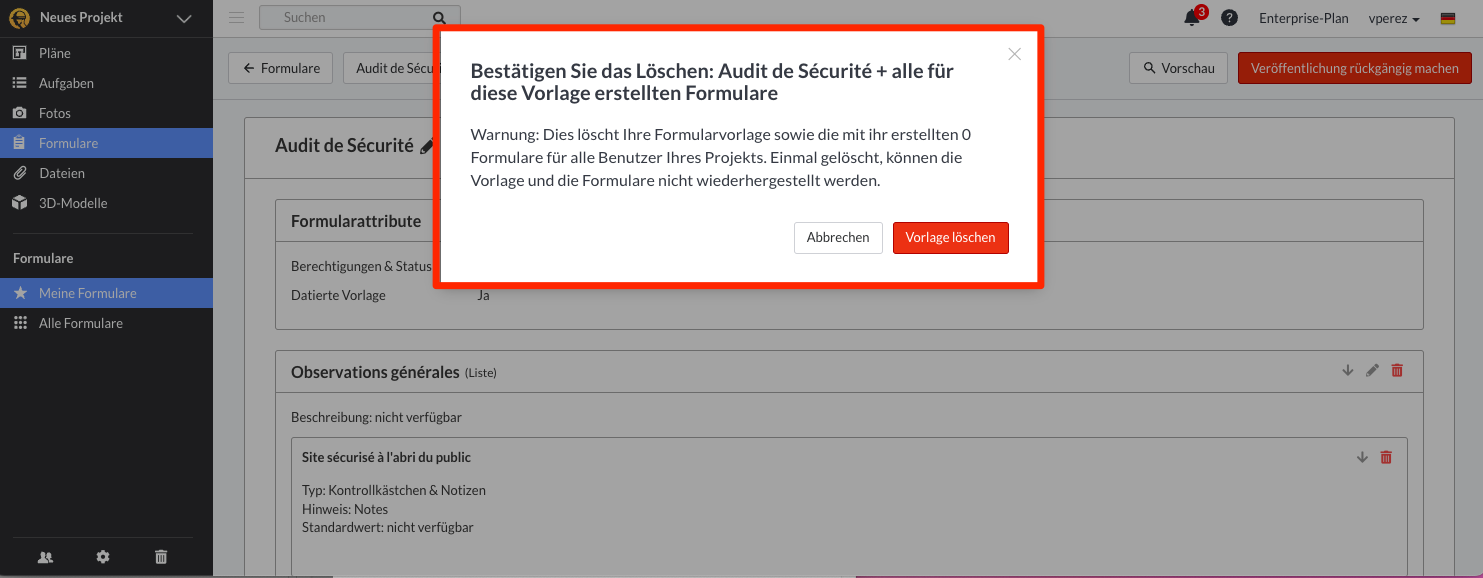Open the vperez user menu
Viewport: 1483px width, 578px height.
(x=1394, y=18)
